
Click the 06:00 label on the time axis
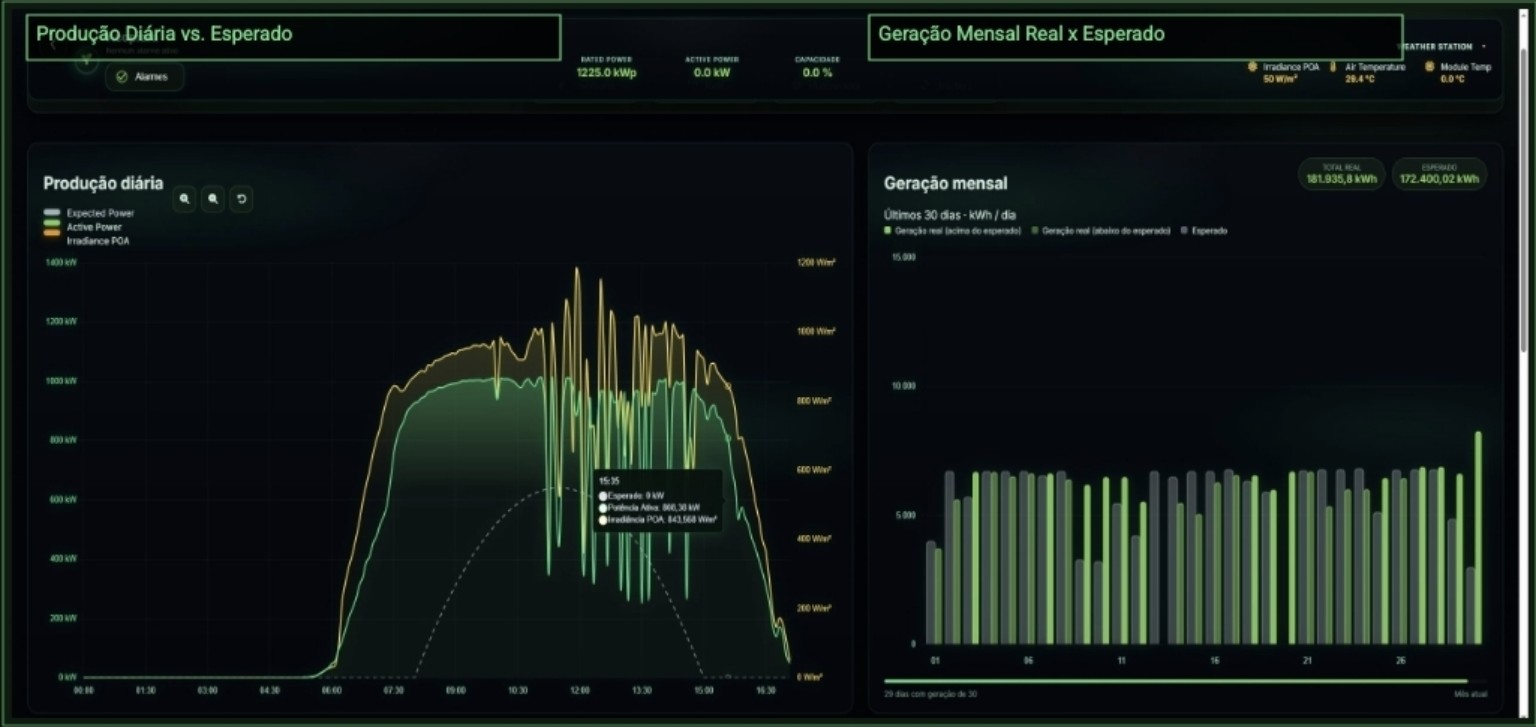(x=331, y=690)
